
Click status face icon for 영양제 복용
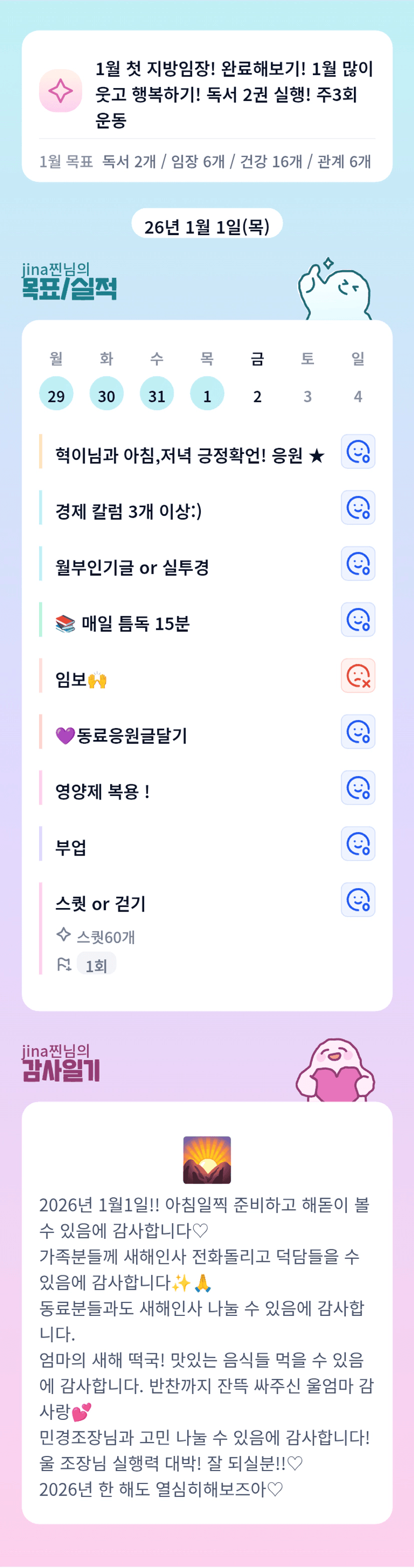click(358, 788)
